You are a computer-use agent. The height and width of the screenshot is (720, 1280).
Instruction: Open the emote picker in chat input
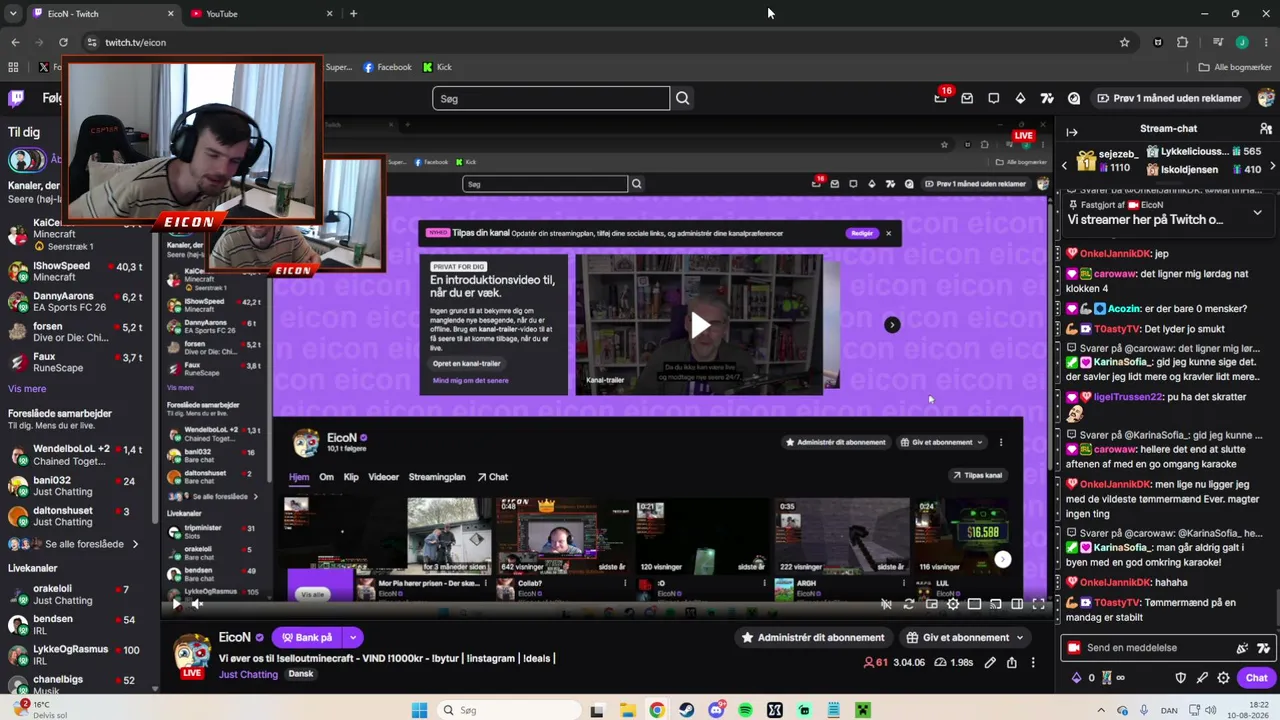point(1242,648)
